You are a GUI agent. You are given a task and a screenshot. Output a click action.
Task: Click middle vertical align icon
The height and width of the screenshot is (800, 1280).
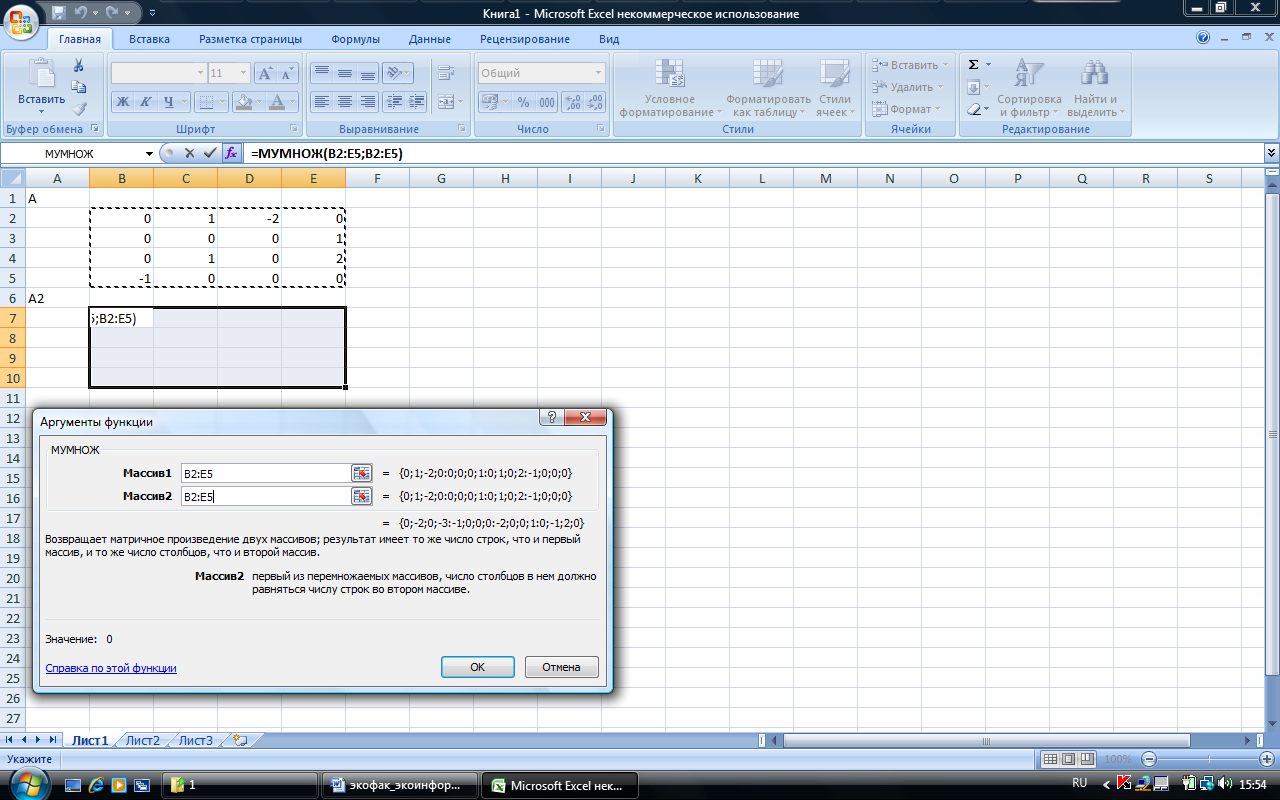point(344,73)
